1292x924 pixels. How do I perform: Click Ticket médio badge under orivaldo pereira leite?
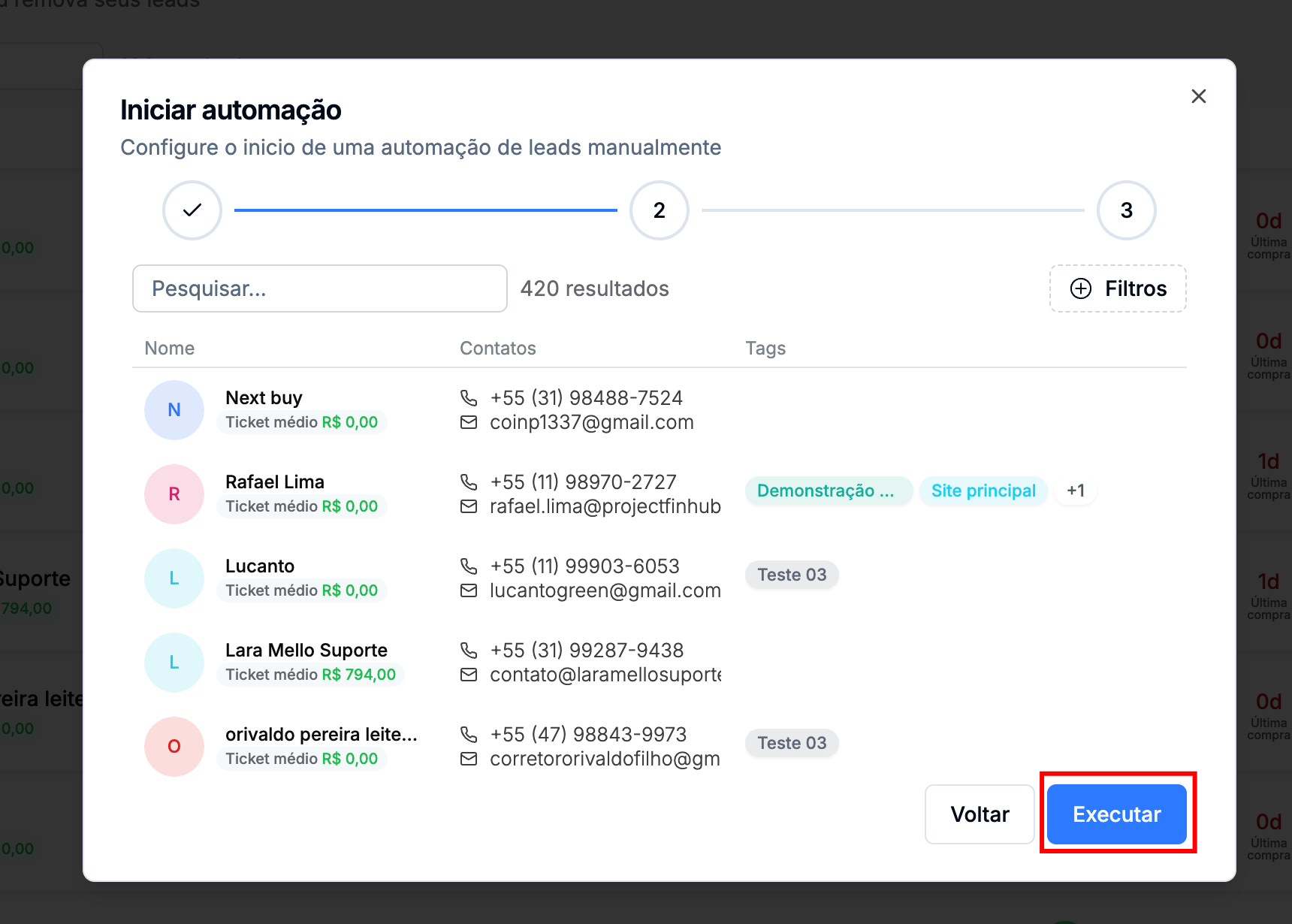coord(302,759)
